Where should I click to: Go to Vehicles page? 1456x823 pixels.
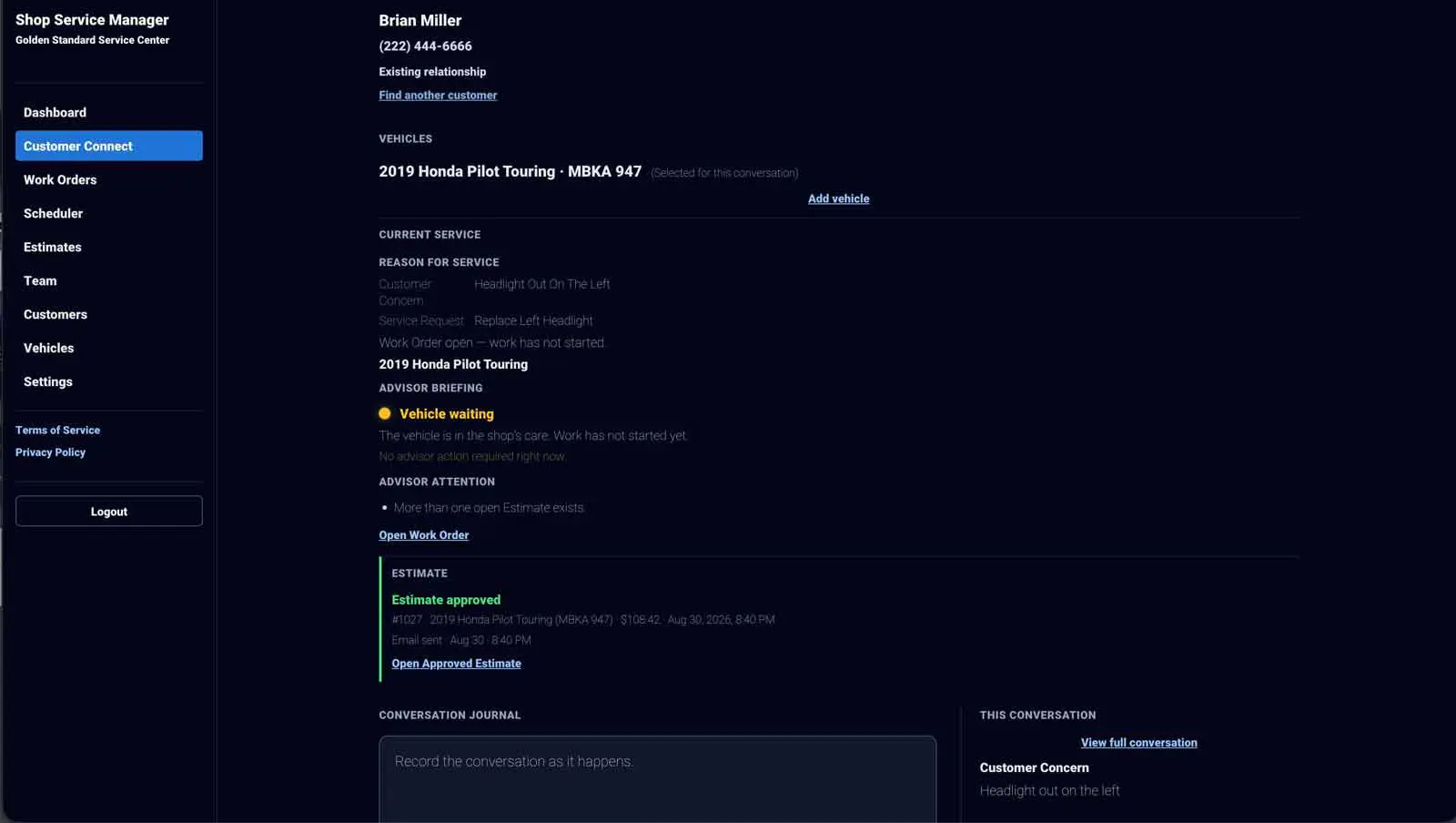tap(108, 348)
